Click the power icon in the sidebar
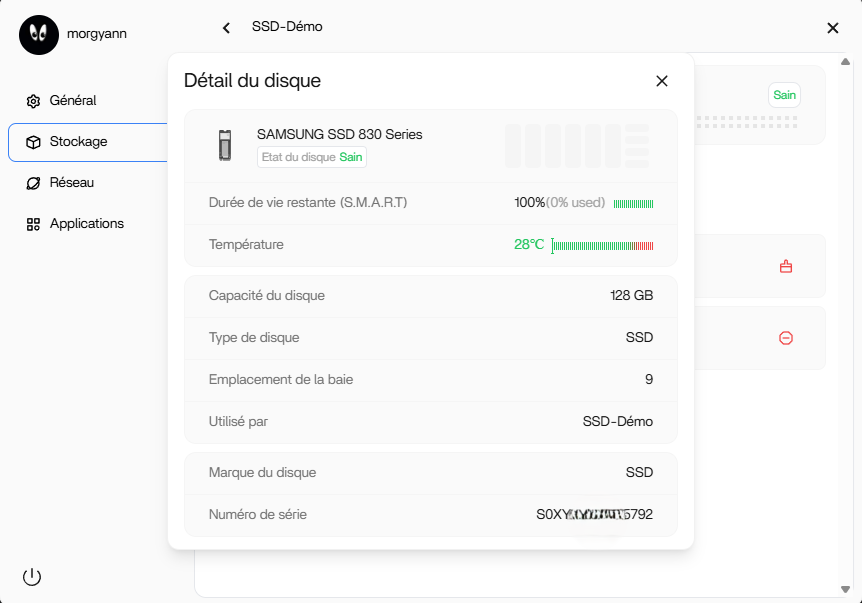 click(x=32, y=577)
